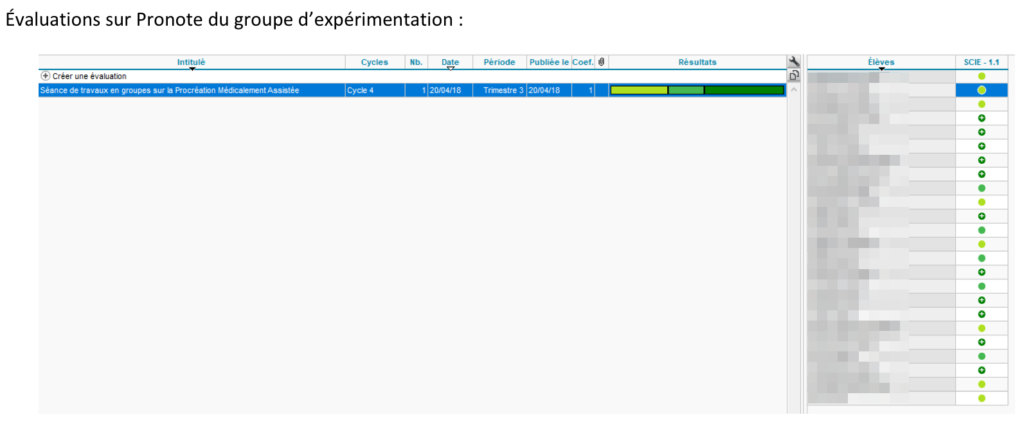Click the plus icon to create an evaluation
Screen dimensions: 1024x424
tap(46, 76)
